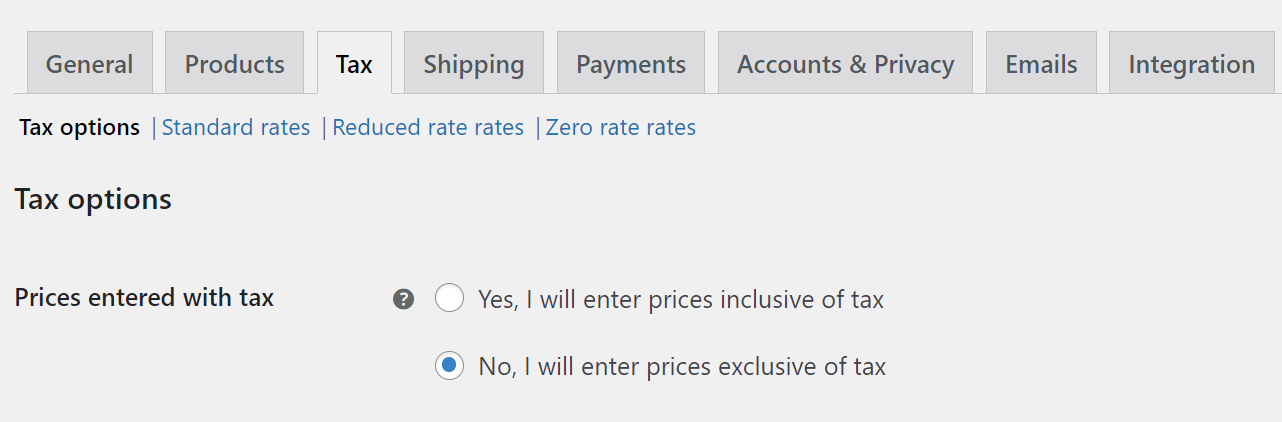Click the 'No, I will enter prices exclusive' label text
The height and width of the screenshot is (422, 1282).
pyautogui.click(x=682, y=367)
